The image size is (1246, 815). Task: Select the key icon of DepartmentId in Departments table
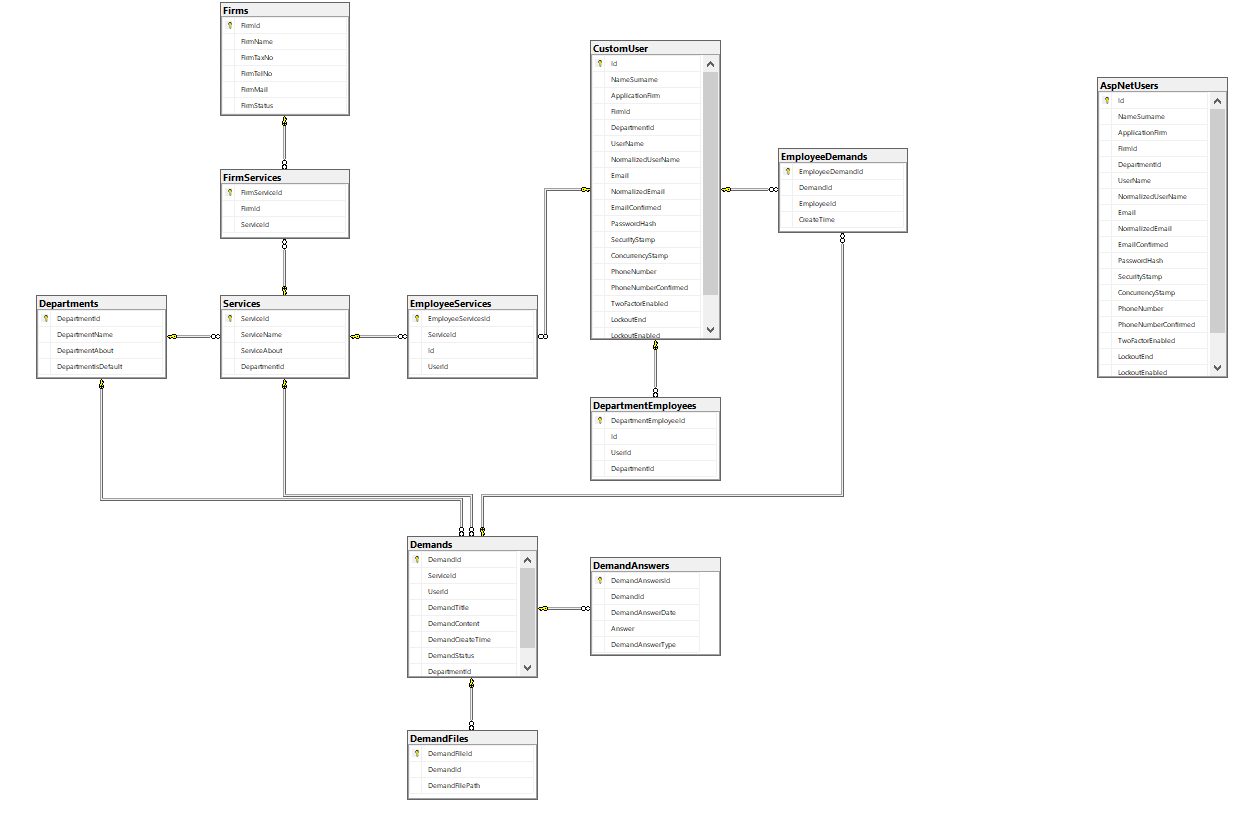click(45, 318)
